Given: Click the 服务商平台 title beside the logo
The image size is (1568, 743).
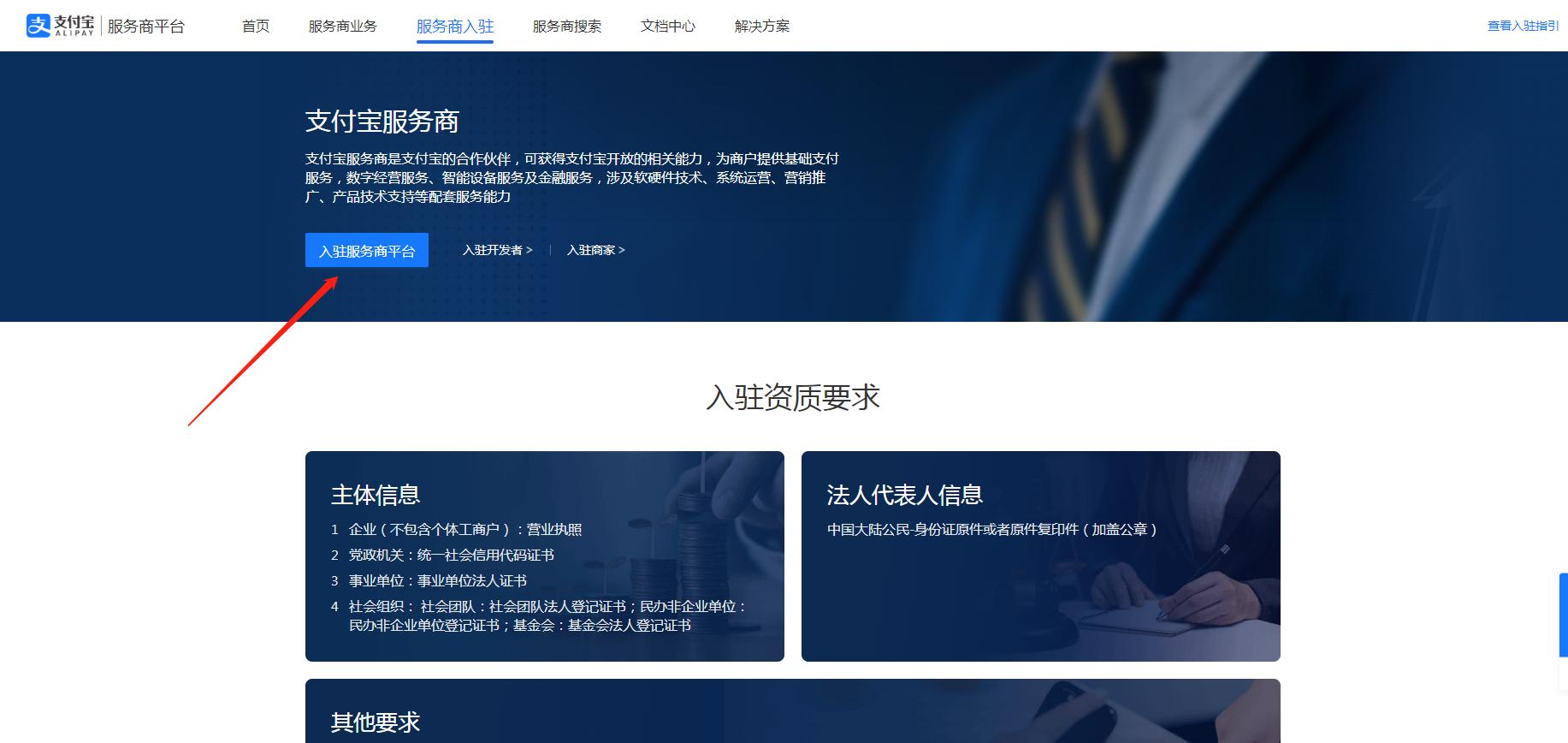Looking at the screenshot, I should 145,27.
